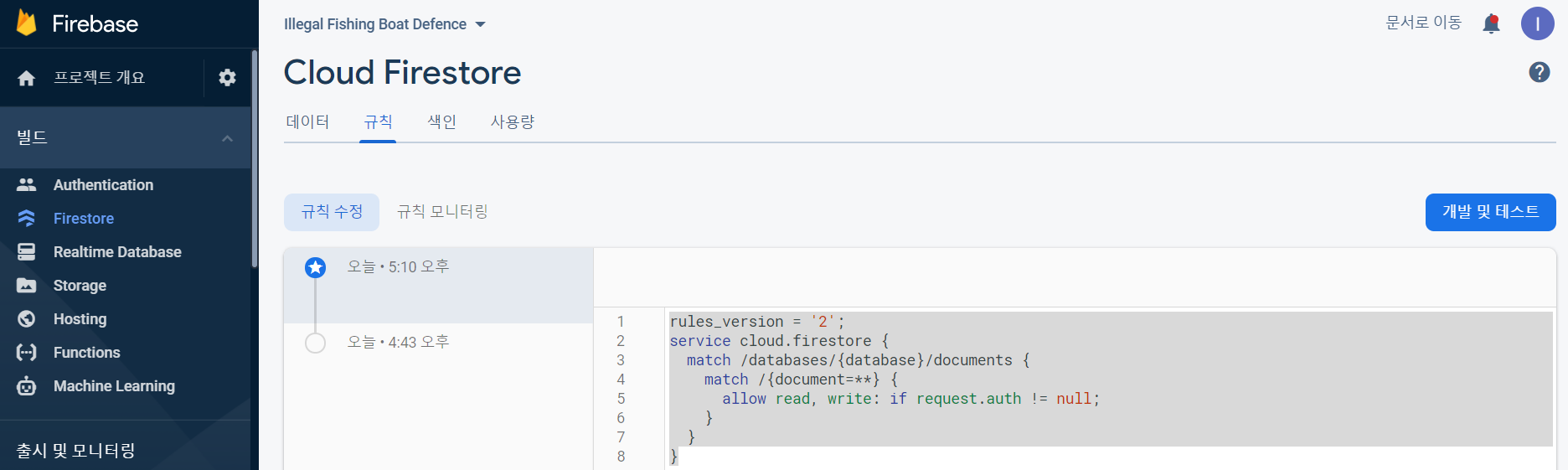Open the help question mark icon
Viewport: 1568px width, 470px height.
1540,72
